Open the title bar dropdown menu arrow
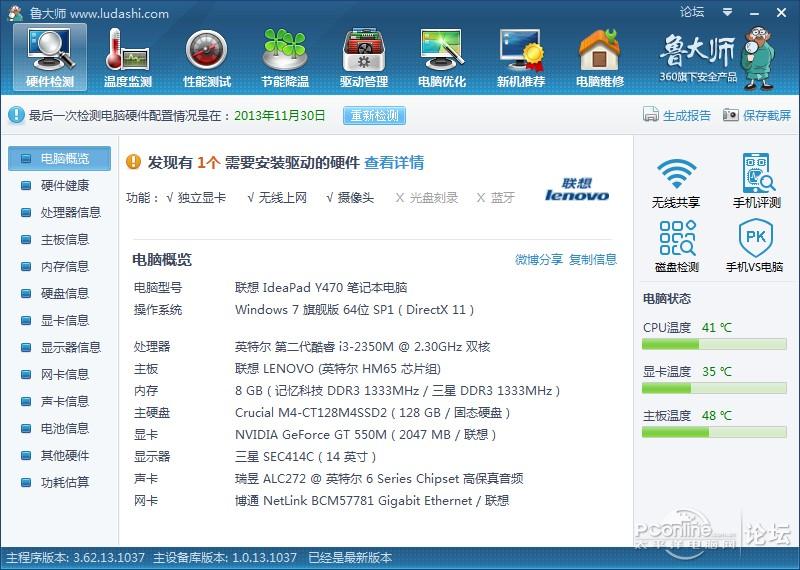Image resolution: width=800 pixels, height=570 pixels. (728, 12)
